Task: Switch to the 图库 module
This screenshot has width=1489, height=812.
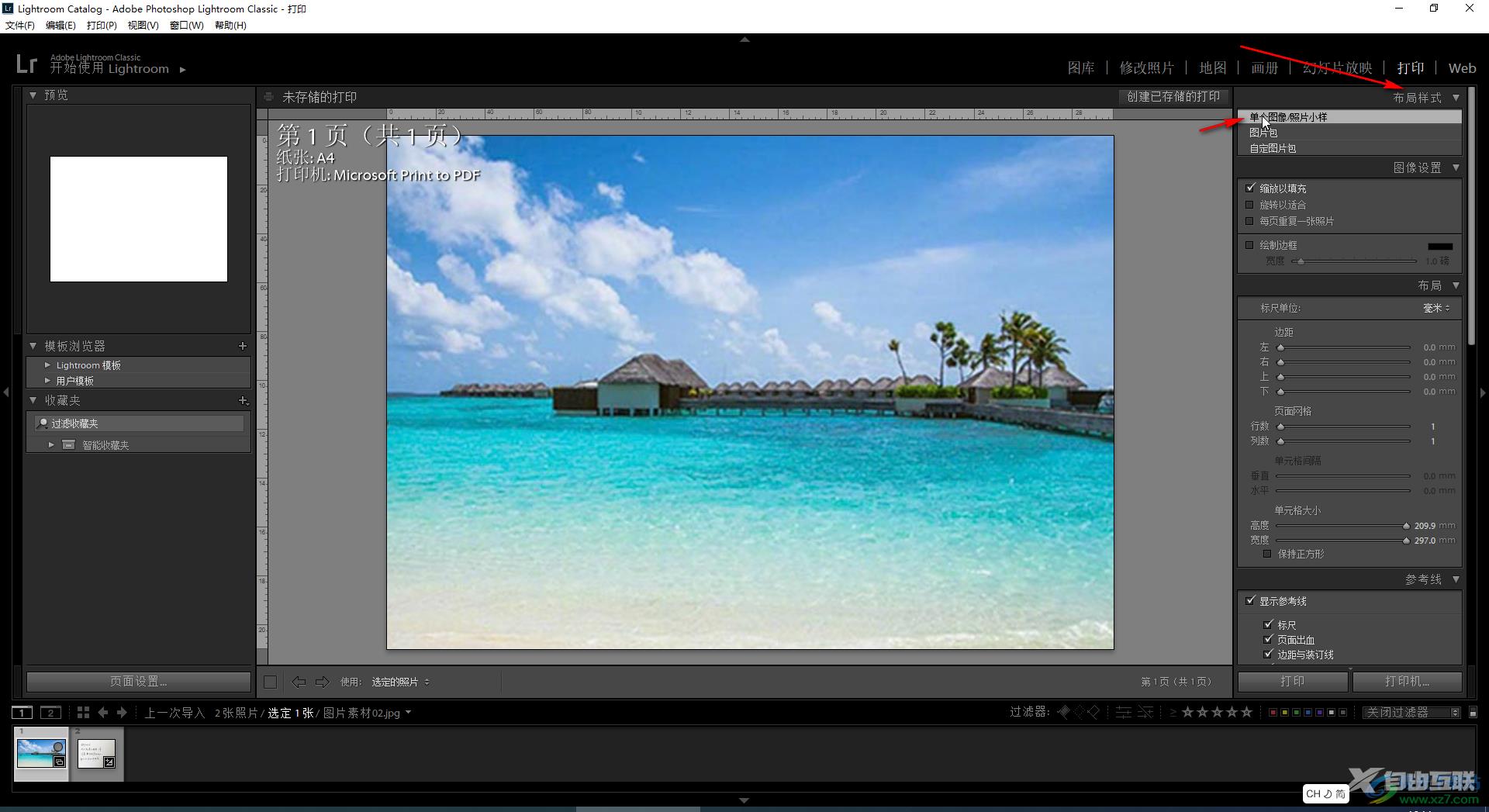Action: click(x=1081, y=67)
